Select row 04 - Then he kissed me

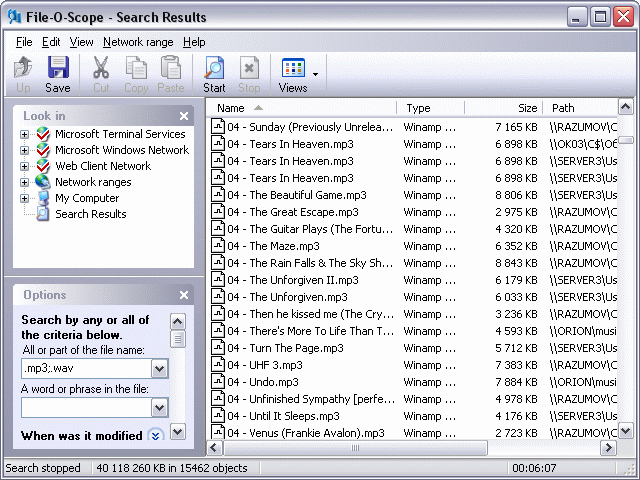[x=413, y=314]
